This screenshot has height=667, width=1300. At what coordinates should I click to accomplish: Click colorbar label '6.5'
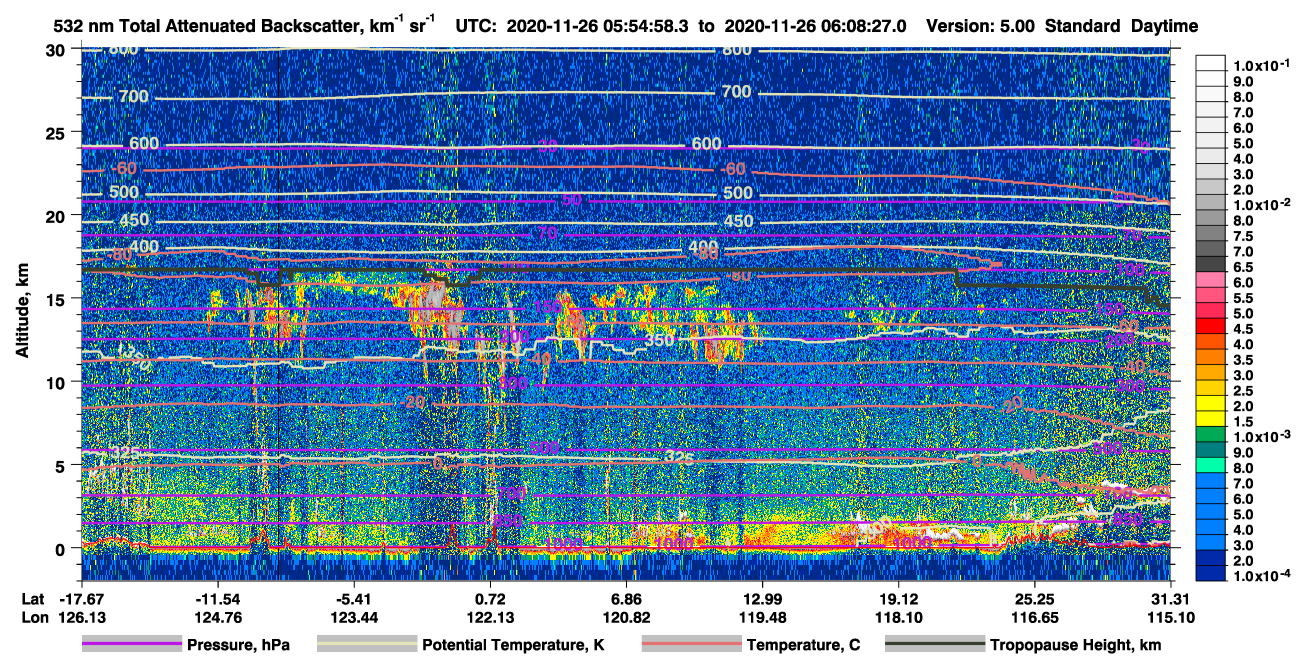[1243, 268]
